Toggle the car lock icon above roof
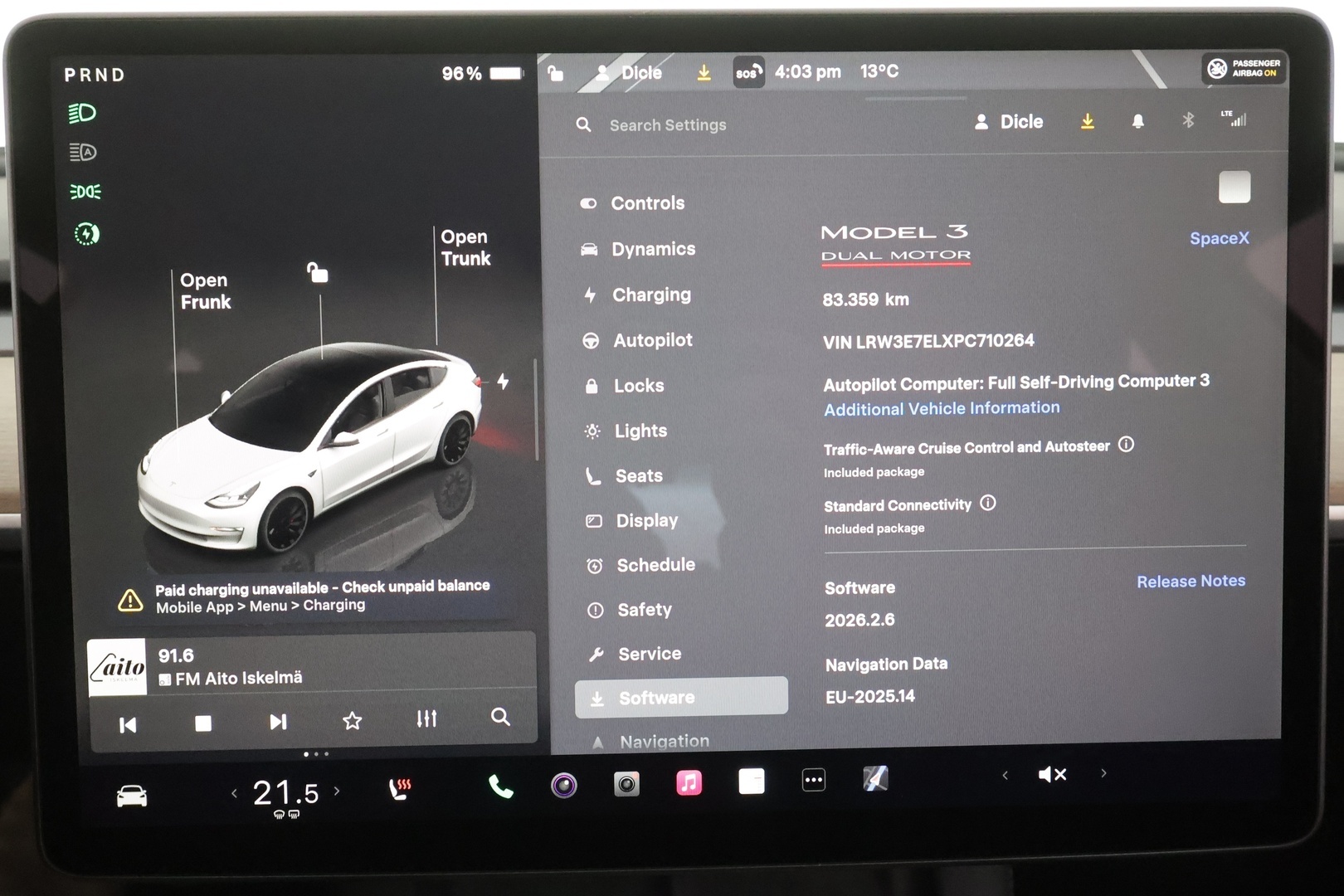1344x896 pixels. point(318,272)
